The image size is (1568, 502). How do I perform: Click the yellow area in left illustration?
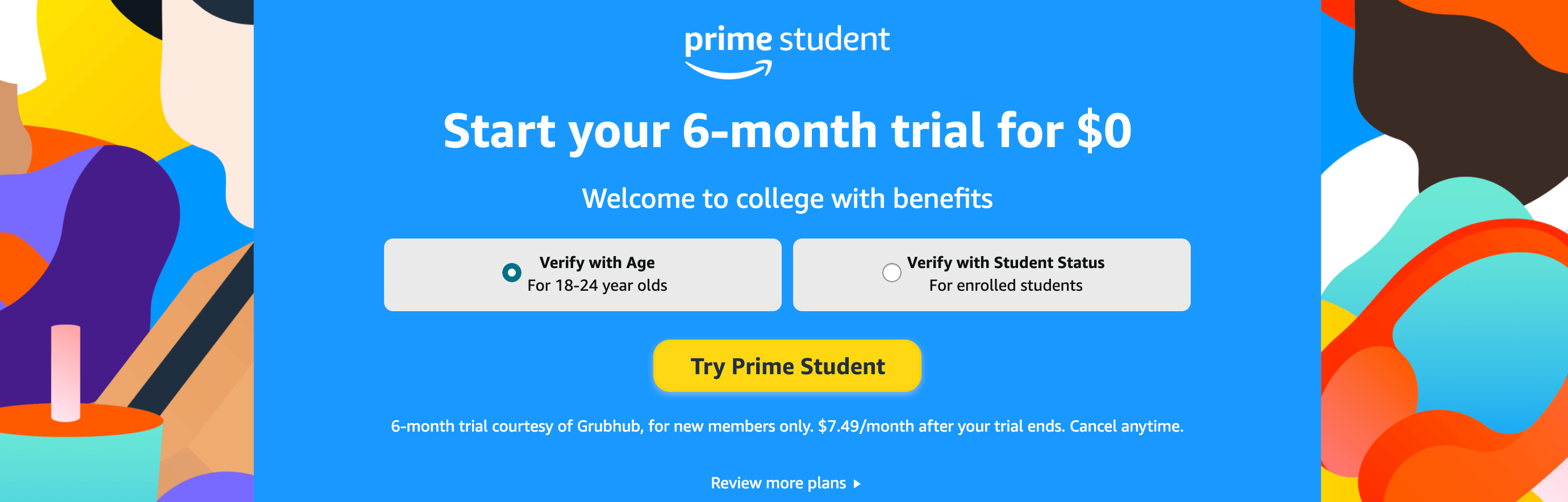point(97,67)
